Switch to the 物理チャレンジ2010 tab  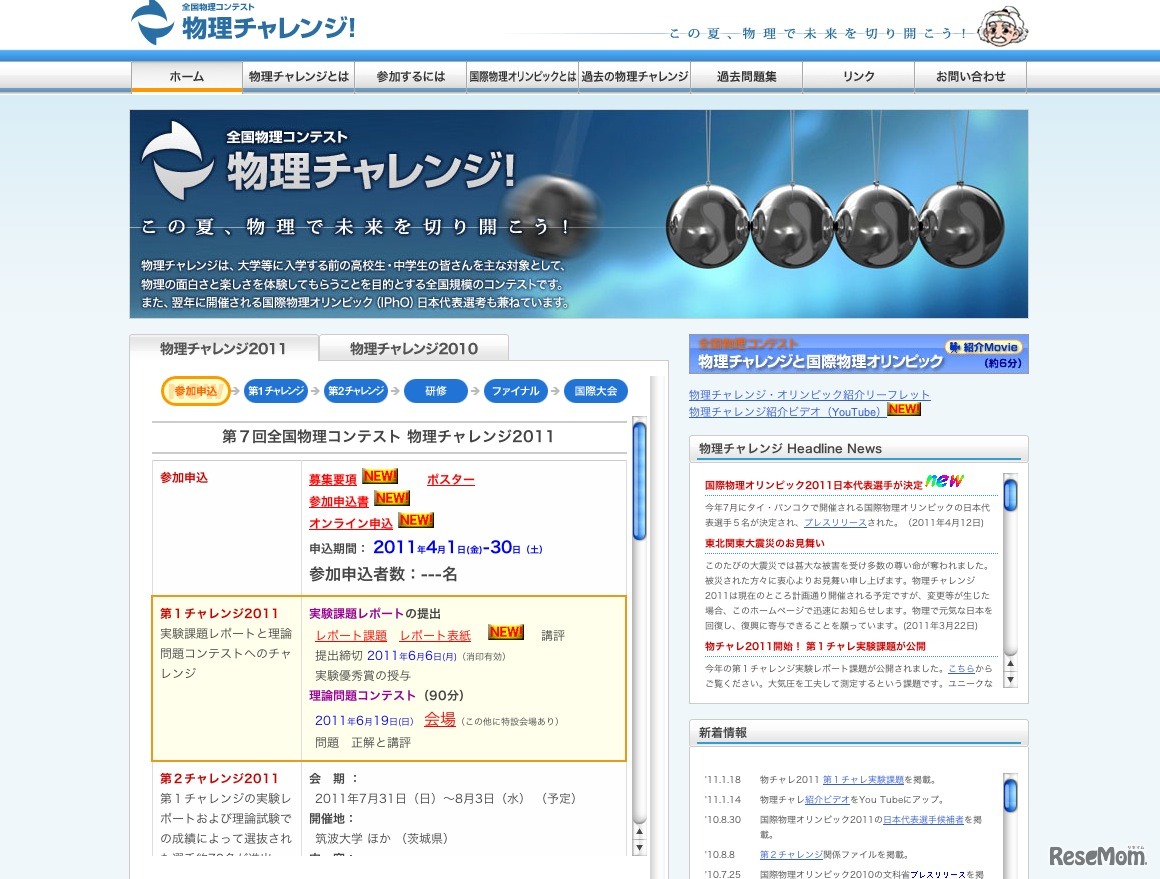pyautogui.click(x=413, y=349)
